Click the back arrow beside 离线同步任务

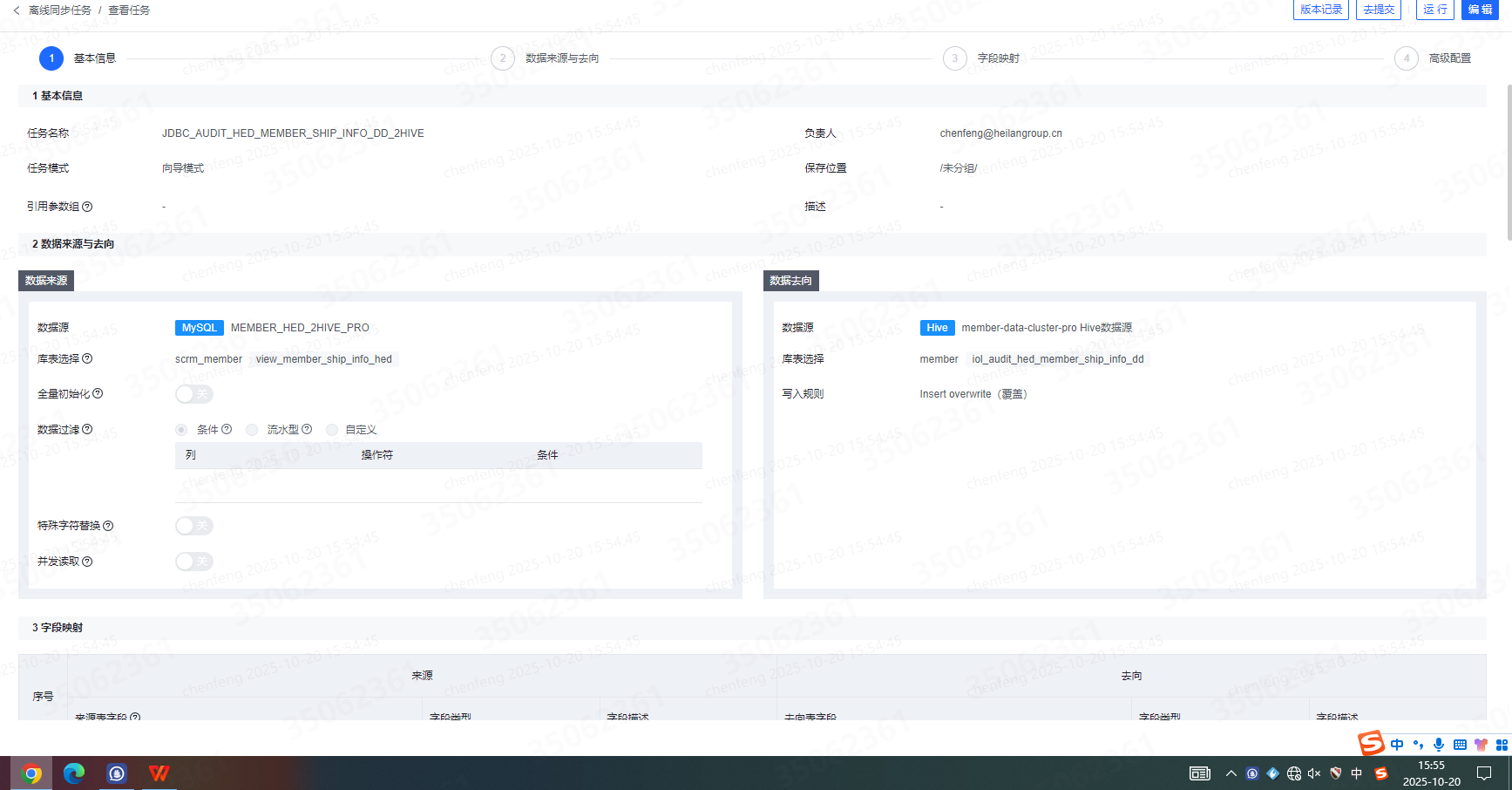17,10
